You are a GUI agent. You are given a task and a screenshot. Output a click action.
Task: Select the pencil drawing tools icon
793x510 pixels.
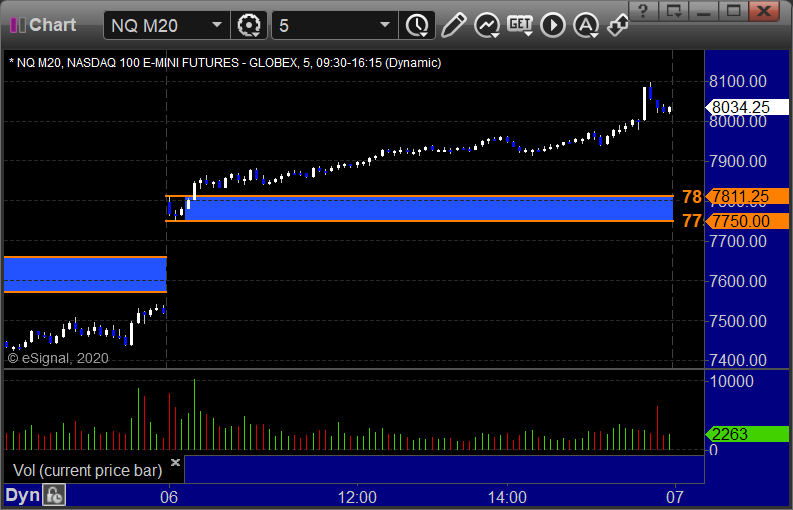[453, 25]
